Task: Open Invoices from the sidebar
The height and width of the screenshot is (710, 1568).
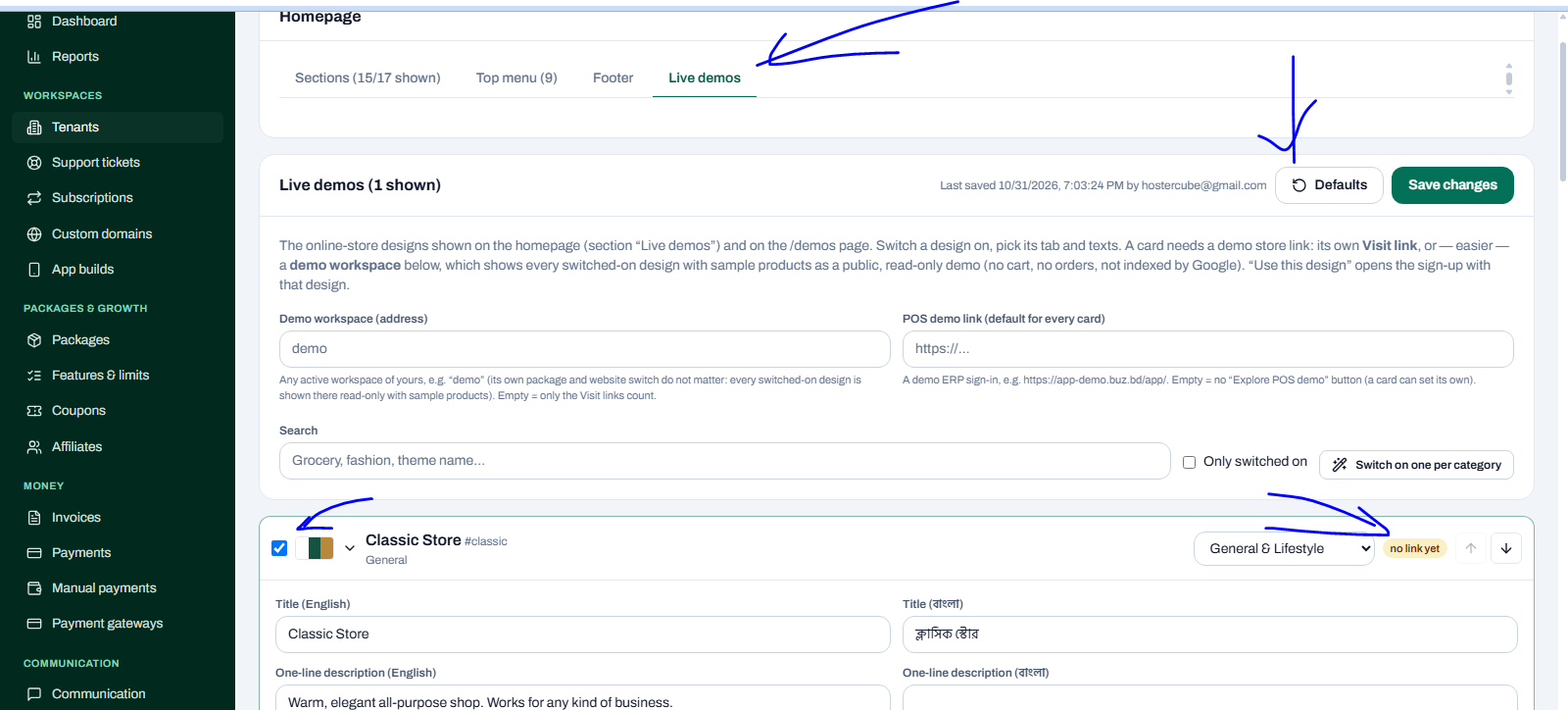Action: pyautogui.click(x=118, y=517)
